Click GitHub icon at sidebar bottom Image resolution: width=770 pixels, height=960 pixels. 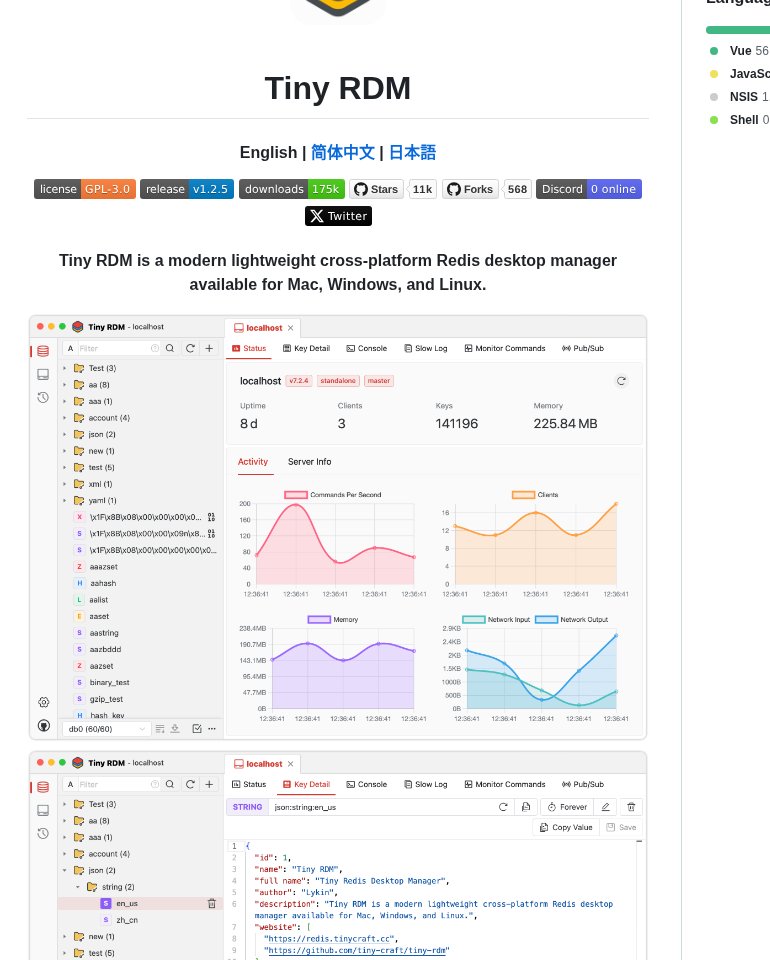(x=43, y=726)
